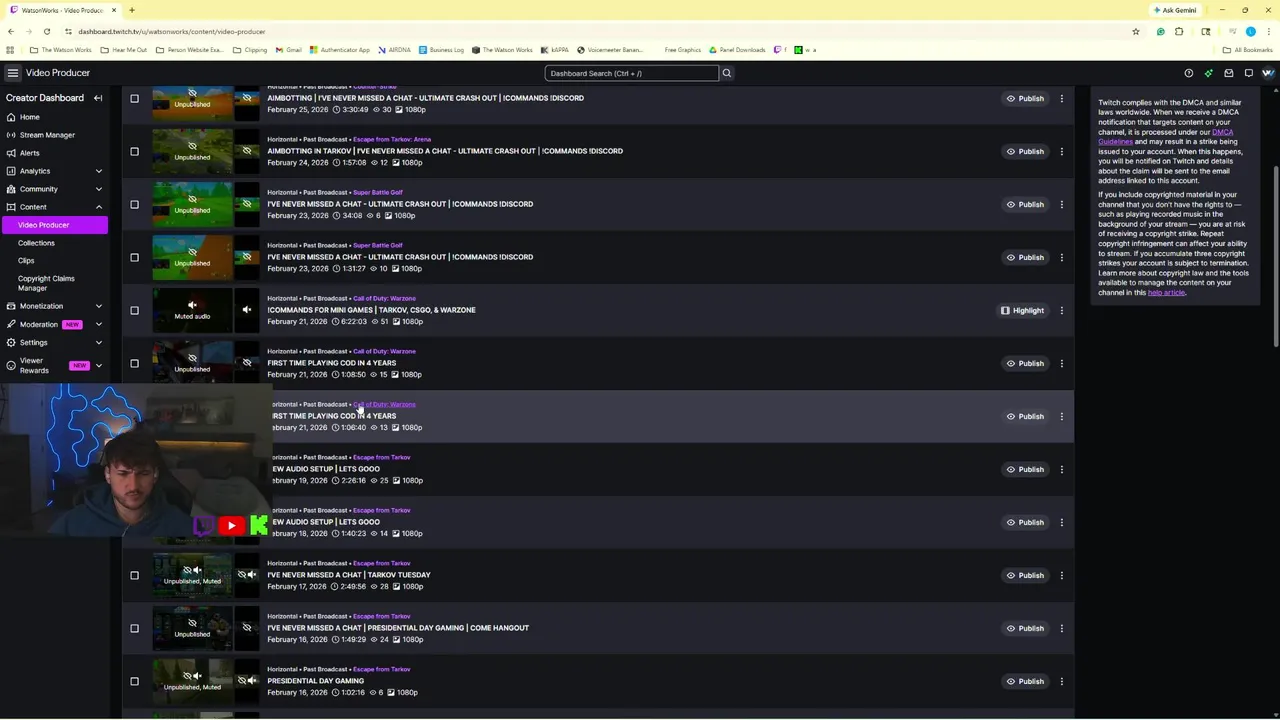This screenshot has width=1280, height=720.
Task: Expand the Analytics sidebar section
Action: (98, 171)
